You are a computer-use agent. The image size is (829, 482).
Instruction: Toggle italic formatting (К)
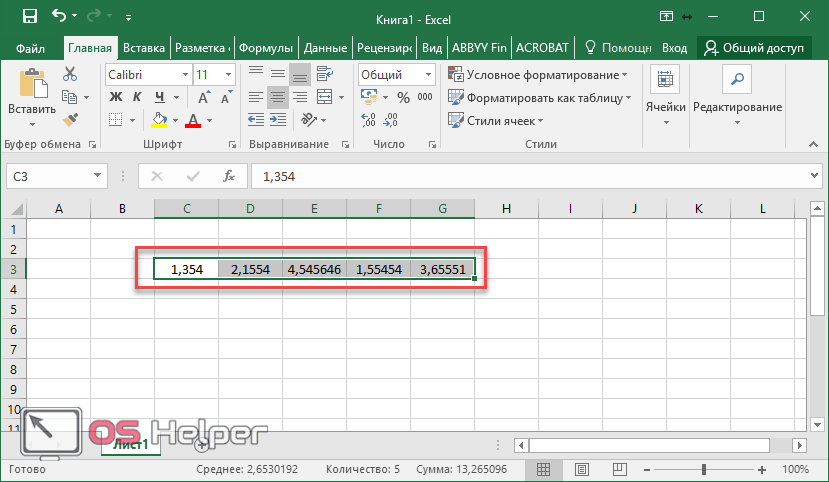pos(135,97)
